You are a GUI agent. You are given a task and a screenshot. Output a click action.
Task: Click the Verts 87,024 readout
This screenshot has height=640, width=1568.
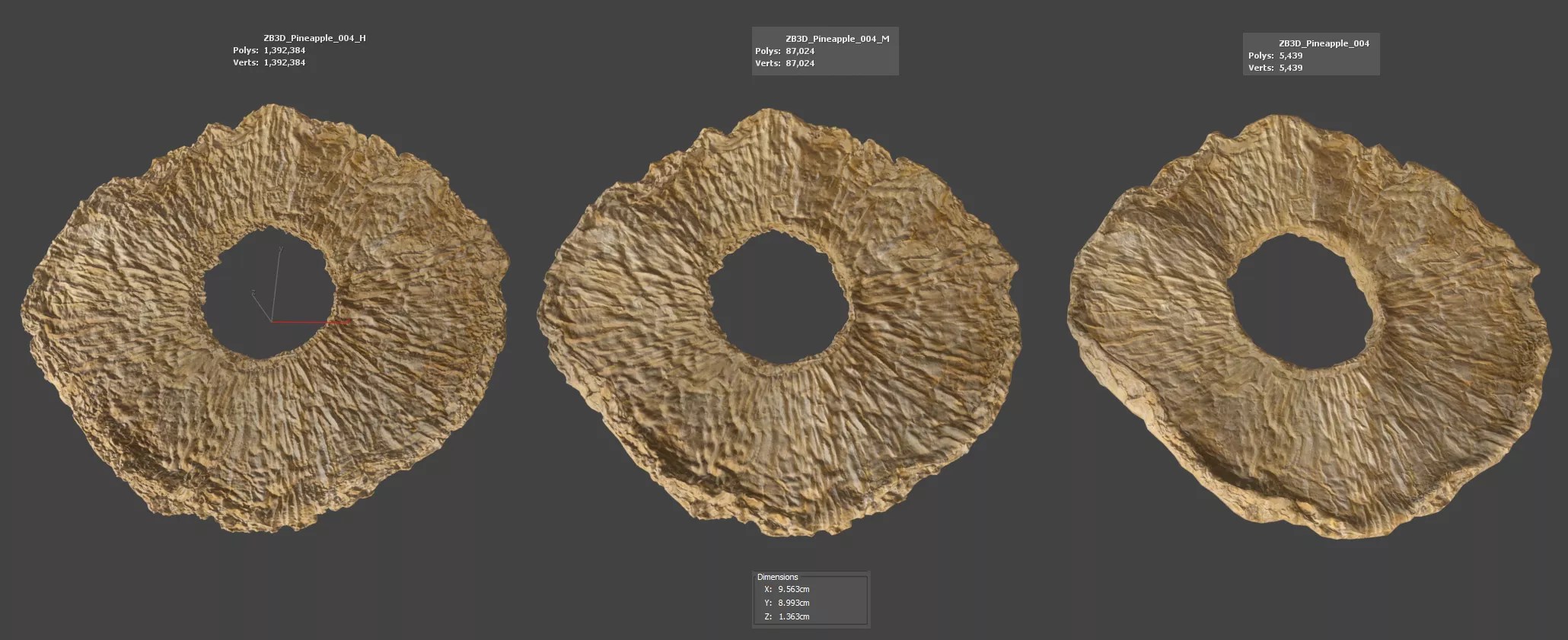click(x=800, y=63)
